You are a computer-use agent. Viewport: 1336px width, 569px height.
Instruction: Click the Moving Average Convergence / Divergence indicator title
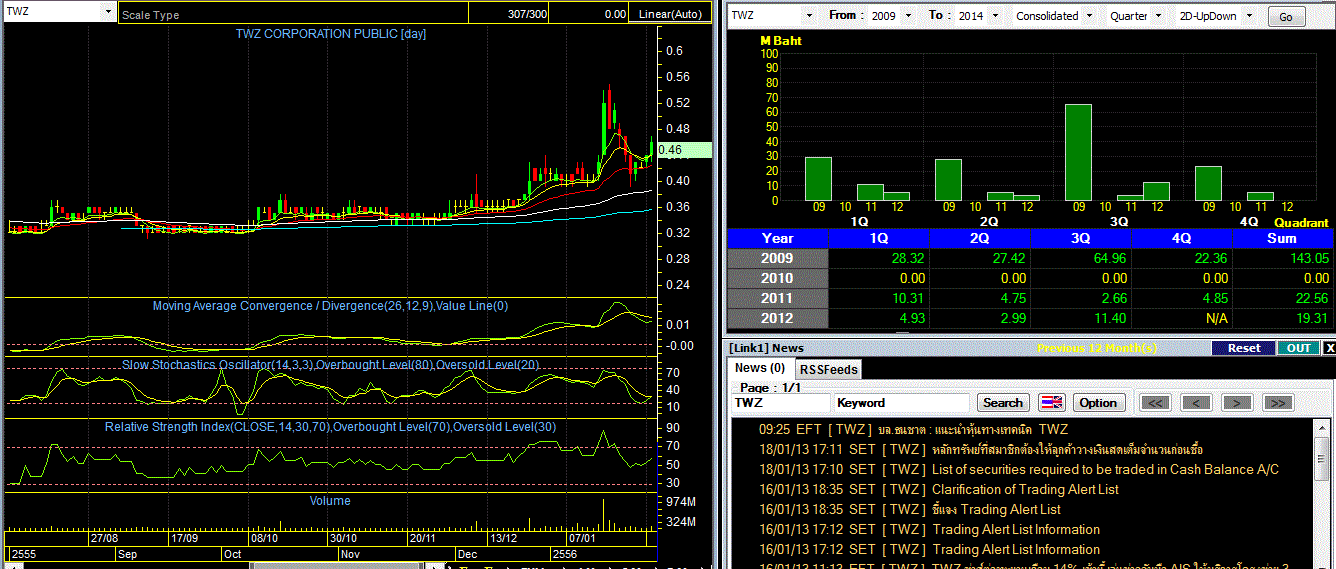point(330,306)
